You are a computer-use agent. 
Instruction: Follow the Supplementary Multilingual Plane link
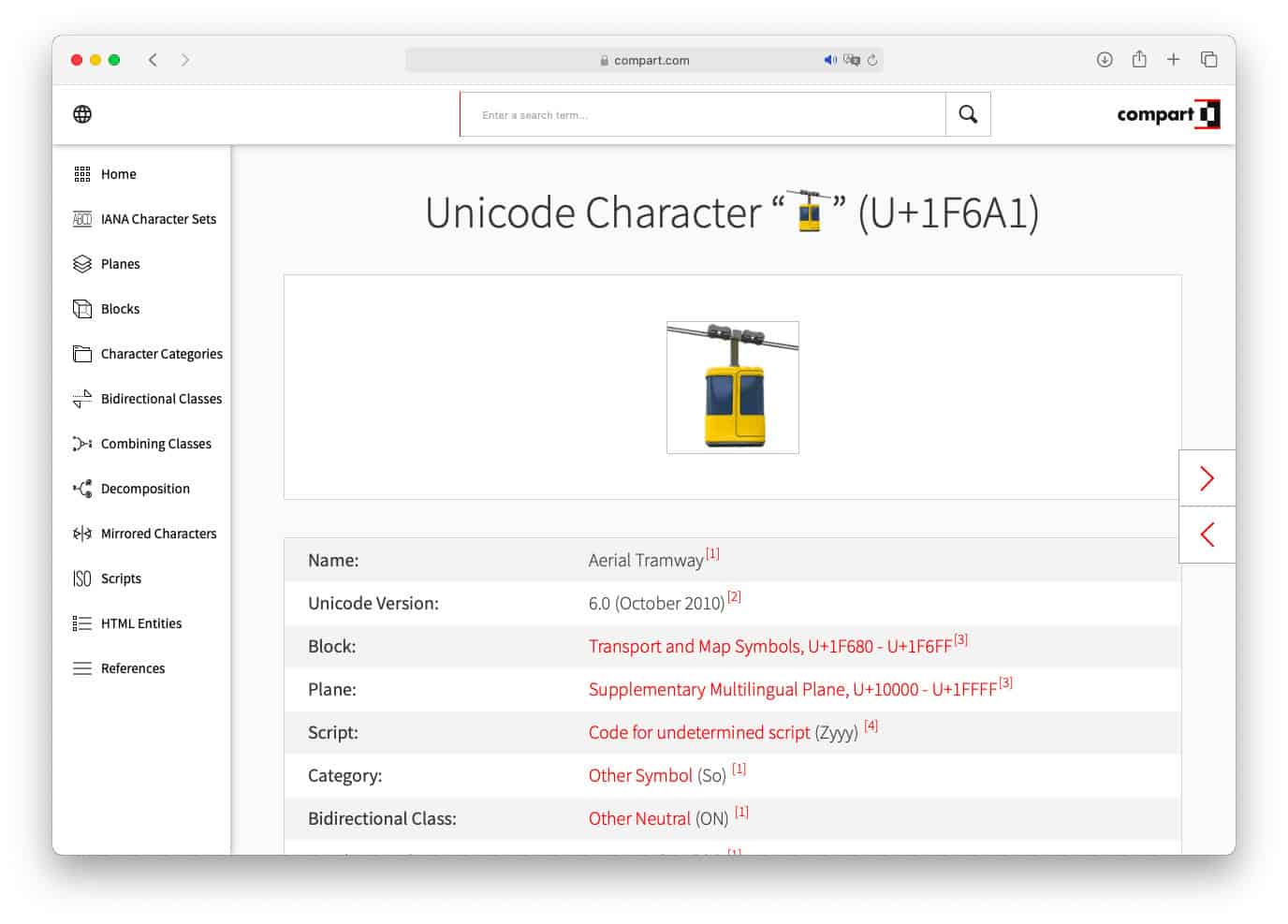pyautogui.click(x=792, y=689)
